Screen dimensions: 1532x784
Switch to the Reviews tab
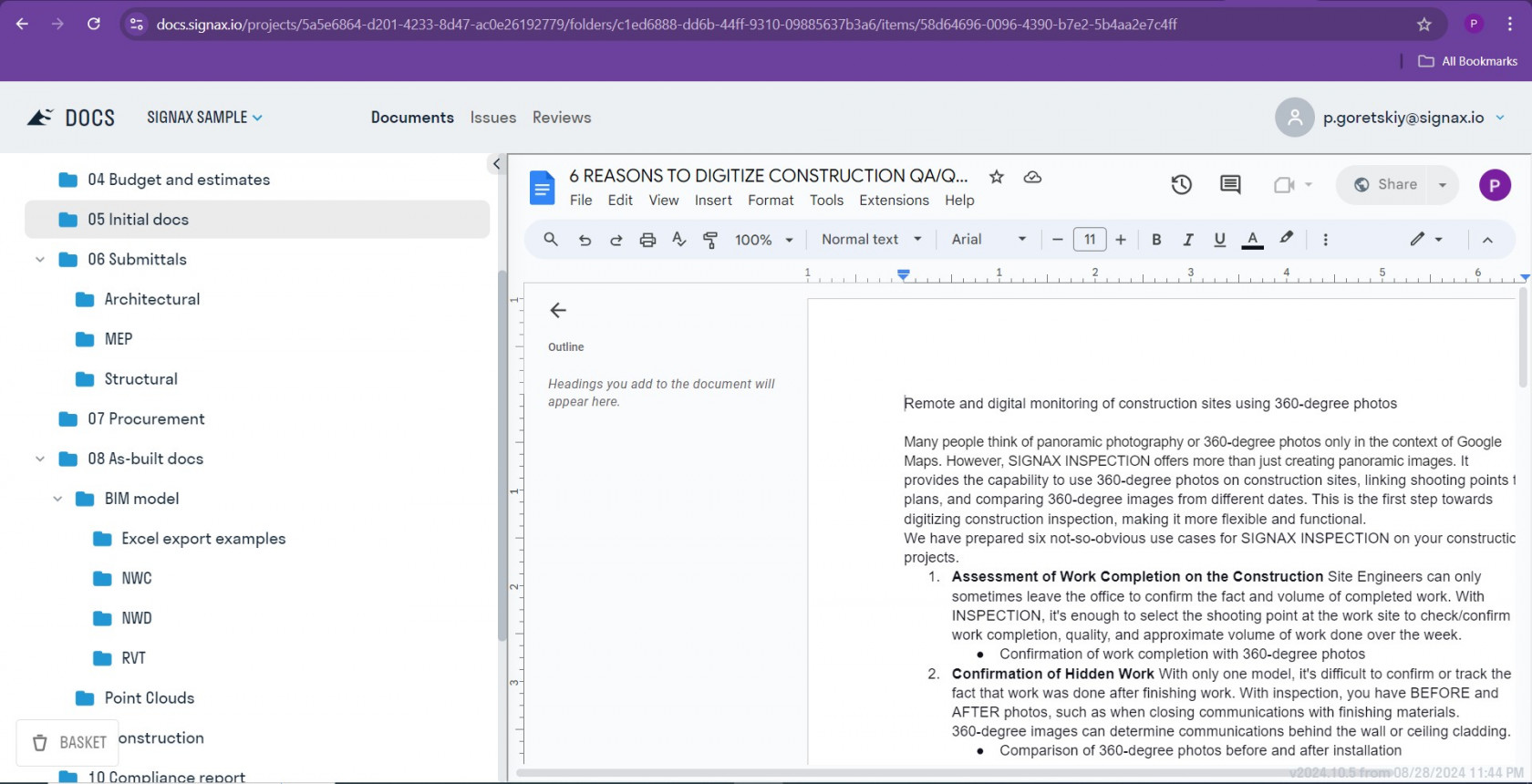pyautogui.click(x=562, y=118)
